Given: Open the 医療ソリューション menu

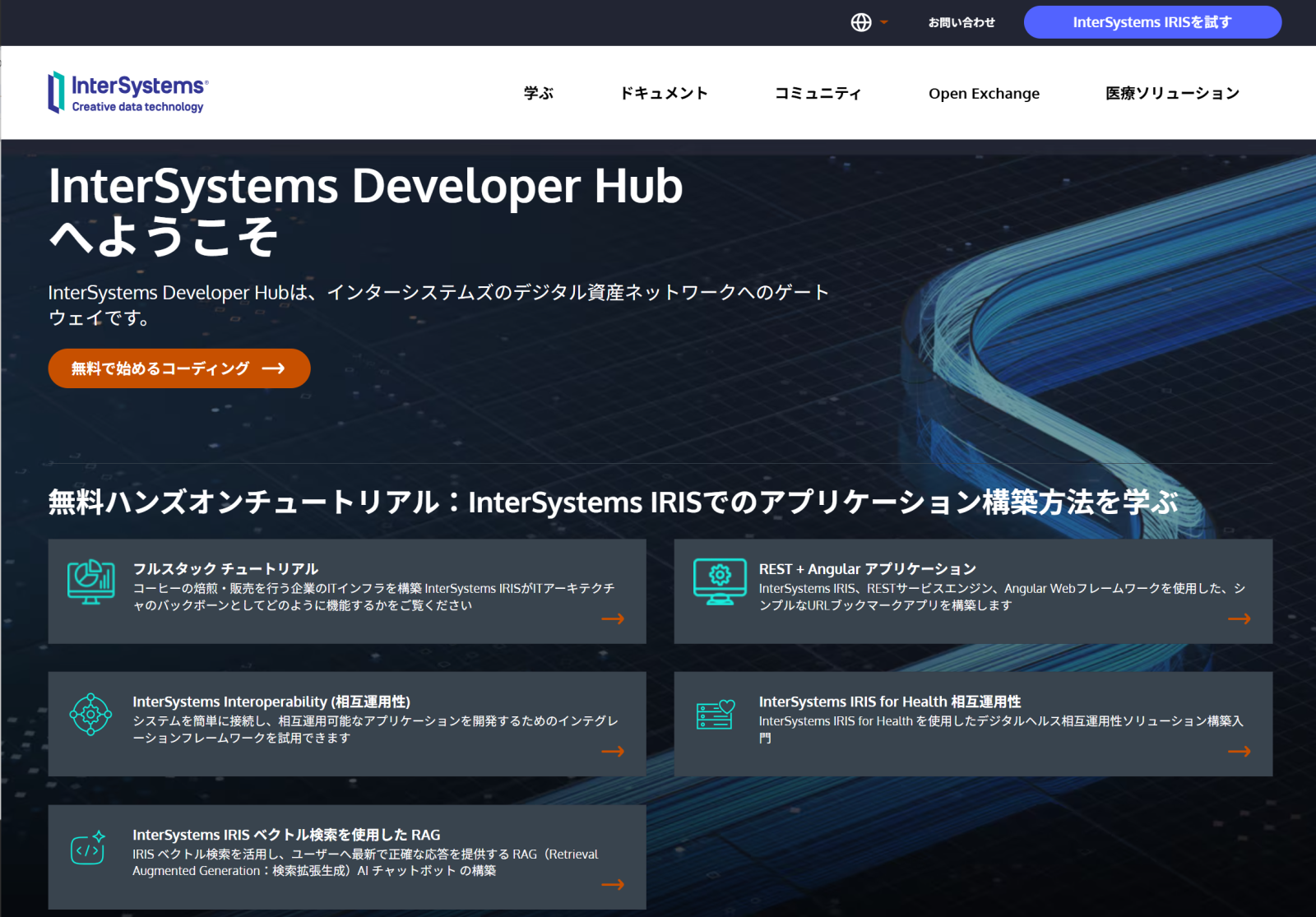Looking at the screenshot, I should coord(1172,93).
